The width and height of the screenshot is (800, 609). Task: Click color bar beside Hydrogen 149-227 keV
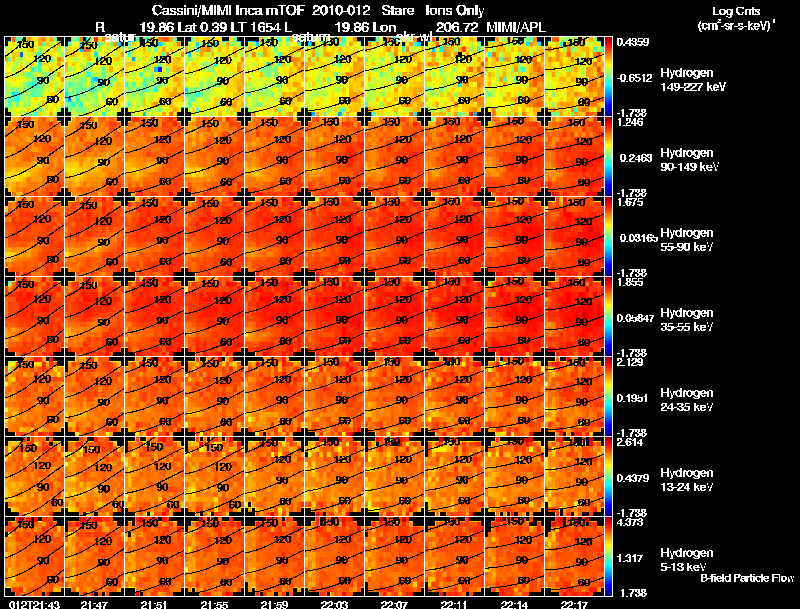point(608,77)
